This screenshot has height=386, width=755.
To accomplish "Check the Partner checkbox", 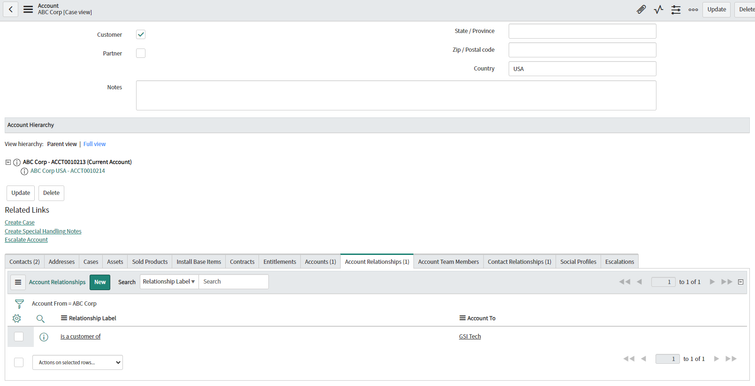I will coord(141,53).
